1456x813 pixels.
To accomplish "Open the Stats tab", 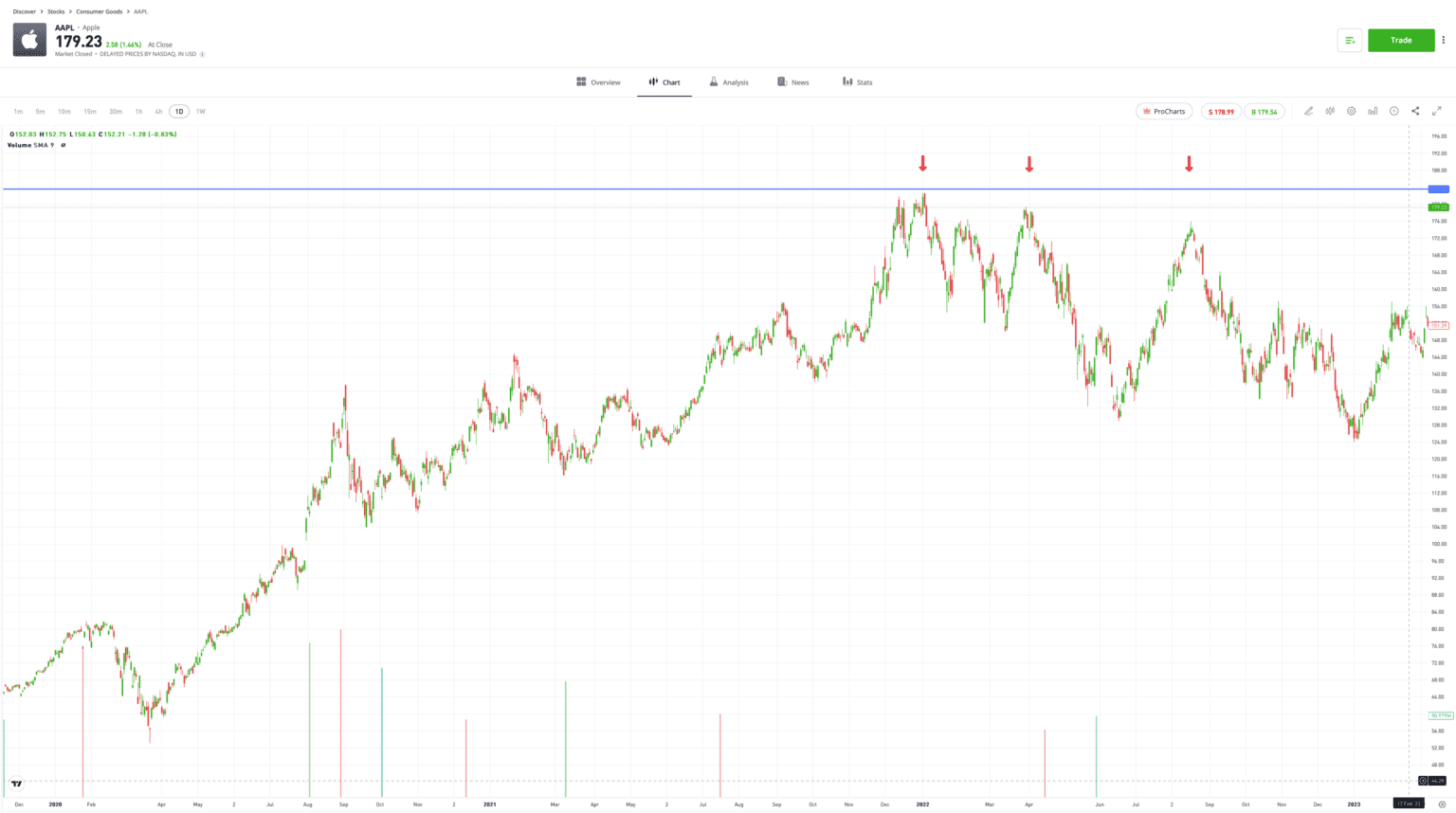I will [x=857, y=81].
